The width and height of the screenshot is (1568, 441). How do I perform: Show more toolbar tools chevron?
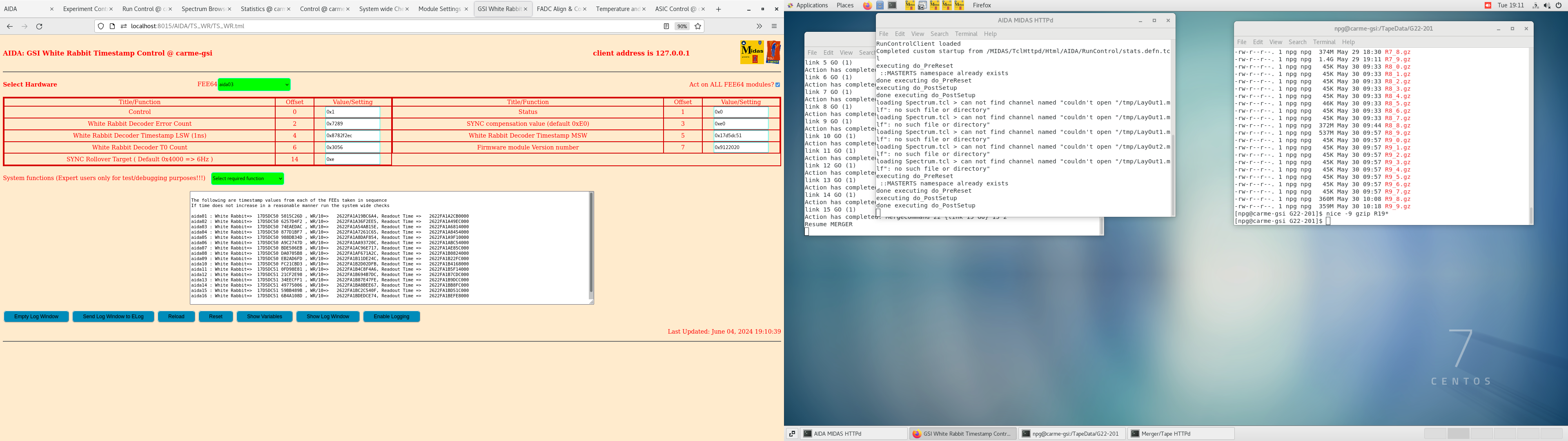coord(759,26)
